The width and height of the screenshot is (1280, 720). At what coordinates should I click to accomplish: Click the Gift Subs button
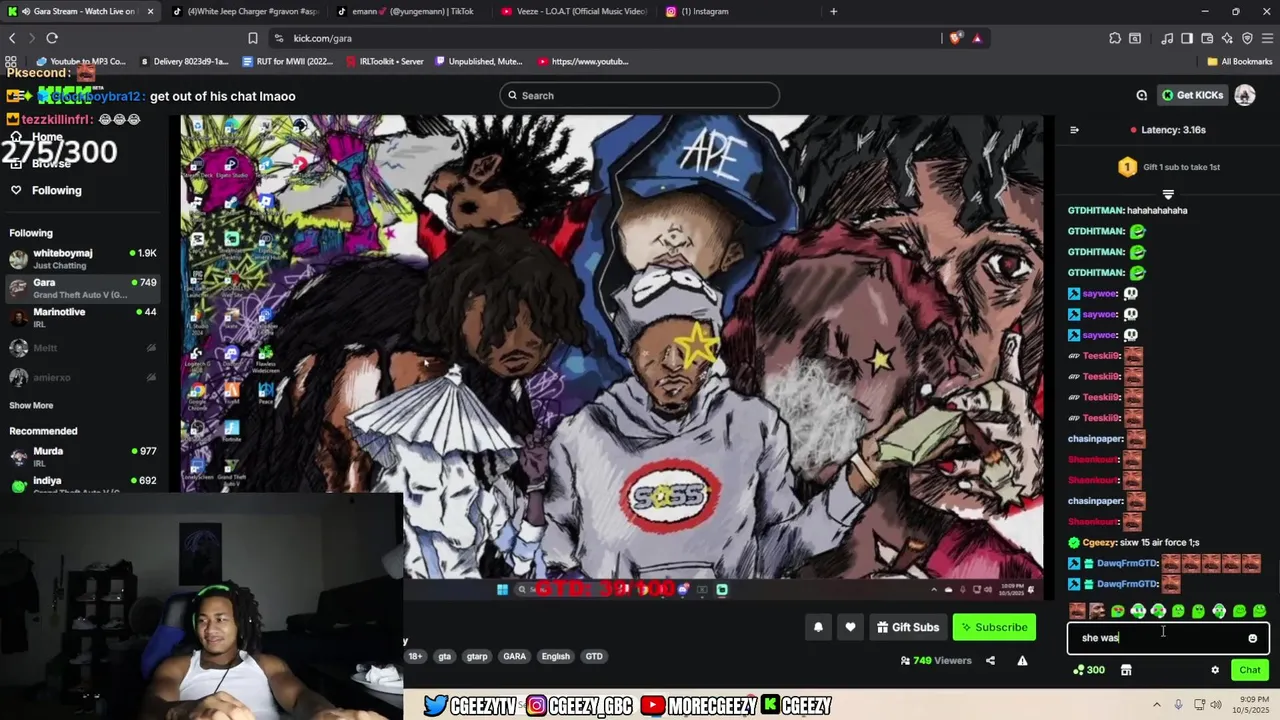pyautogui.click(x=908, y=627)
